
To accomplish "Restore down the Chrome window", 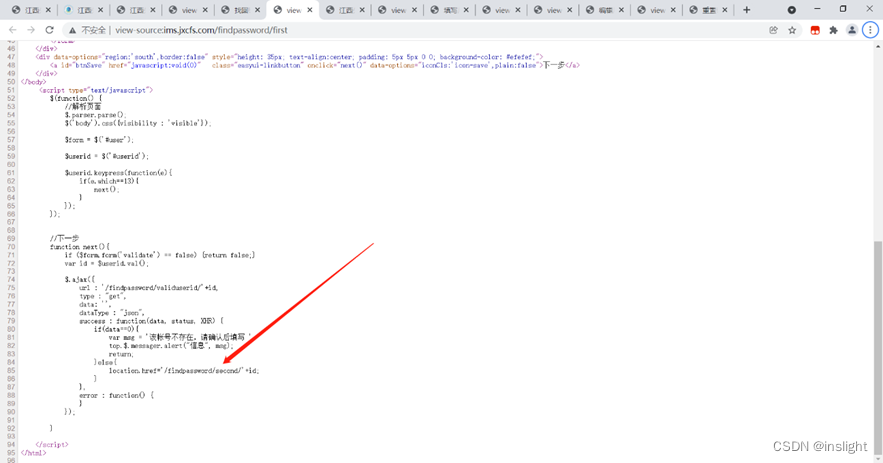I will pyautogui.click(x=843, y=9).
